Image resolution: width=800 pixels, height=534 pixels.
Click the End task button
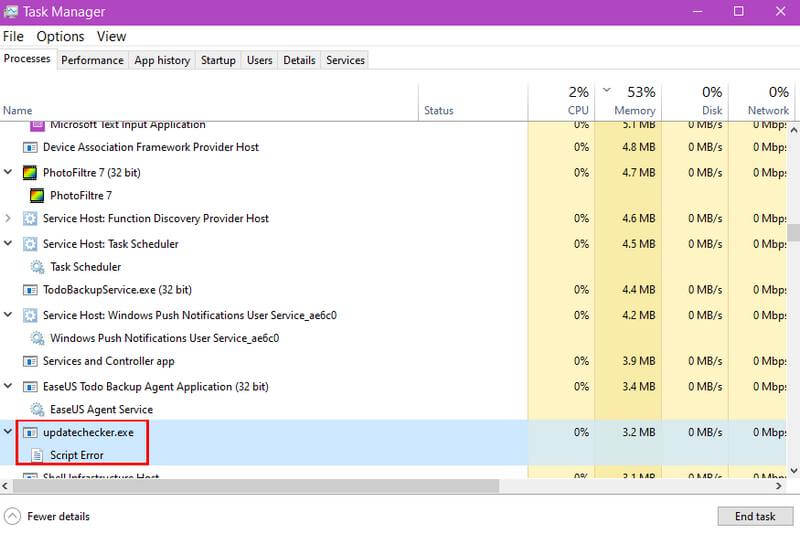pos(755,516)
